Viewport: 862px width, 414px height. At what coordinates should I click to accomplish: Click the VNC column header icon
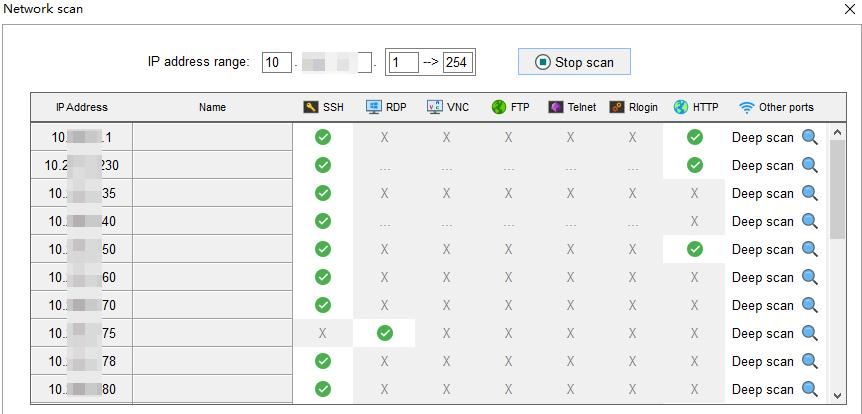[435, 107]
